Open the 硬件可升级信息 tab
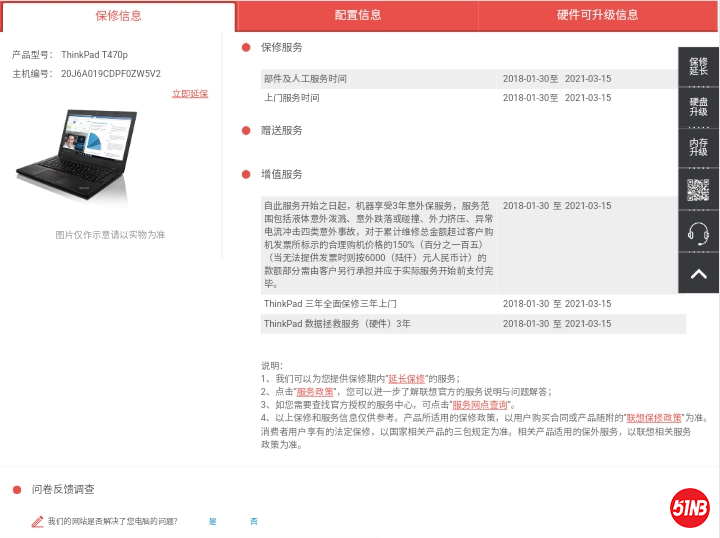 (x=597, y=15)
